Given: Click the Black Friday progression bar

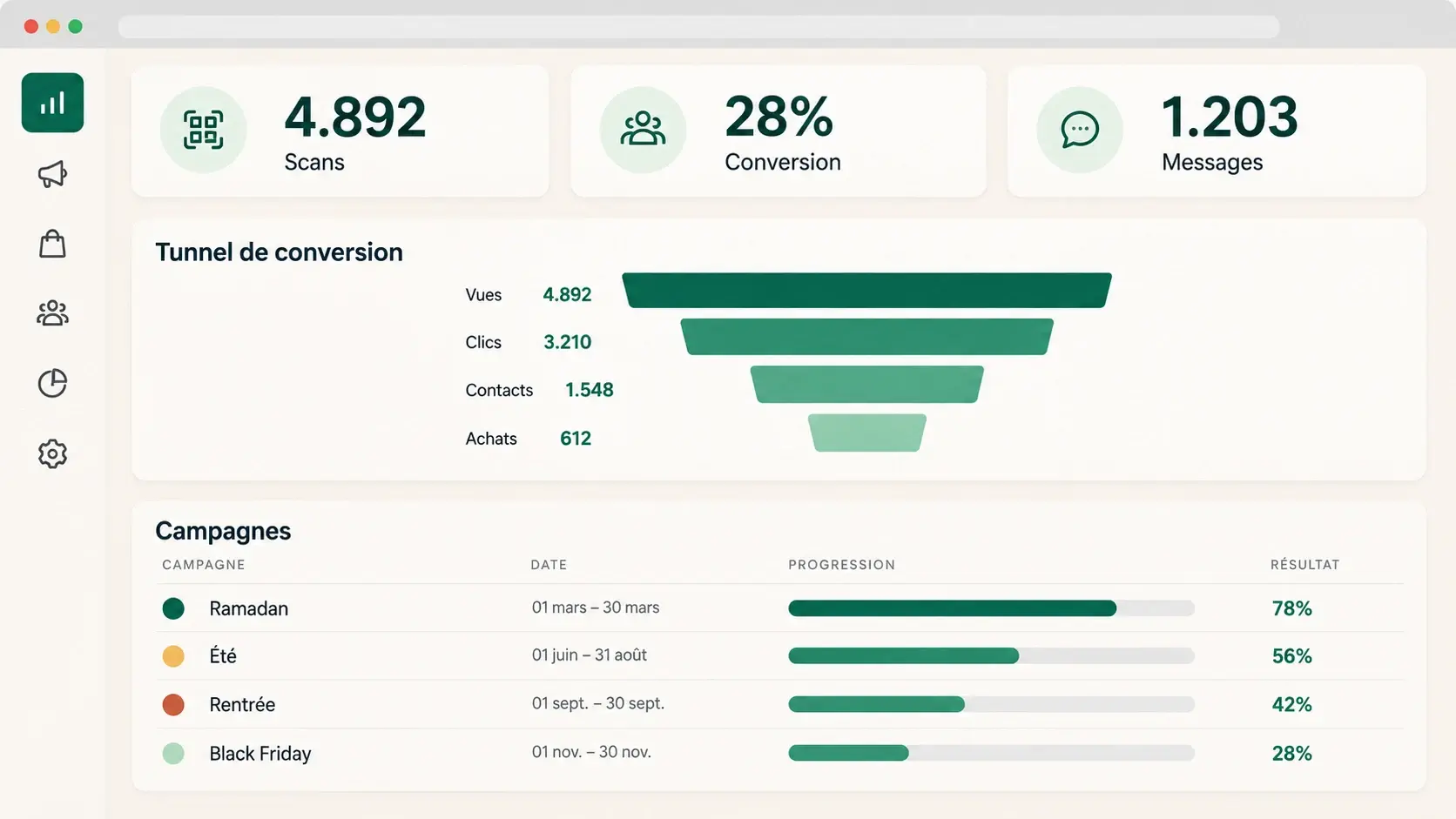Looking at the screenshot, I should [x=991, y=753].
